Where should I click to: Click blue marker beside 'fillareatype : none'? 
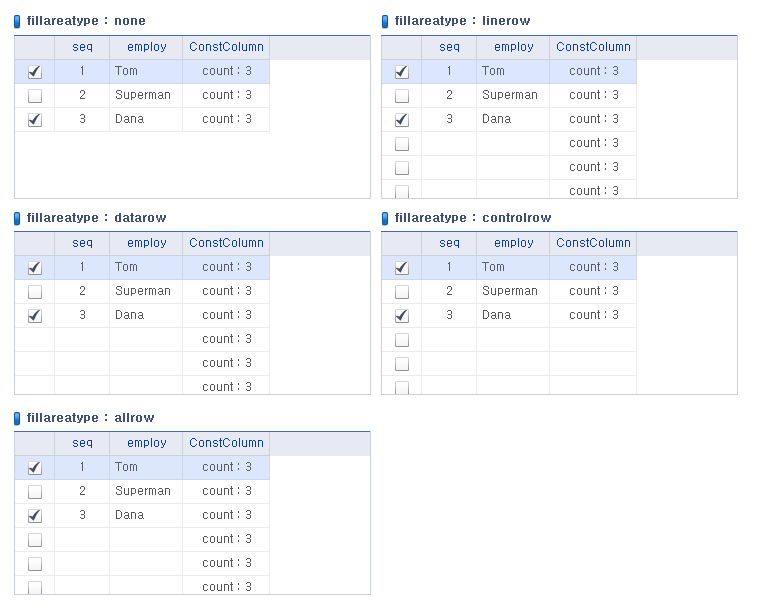coord(17,21)
